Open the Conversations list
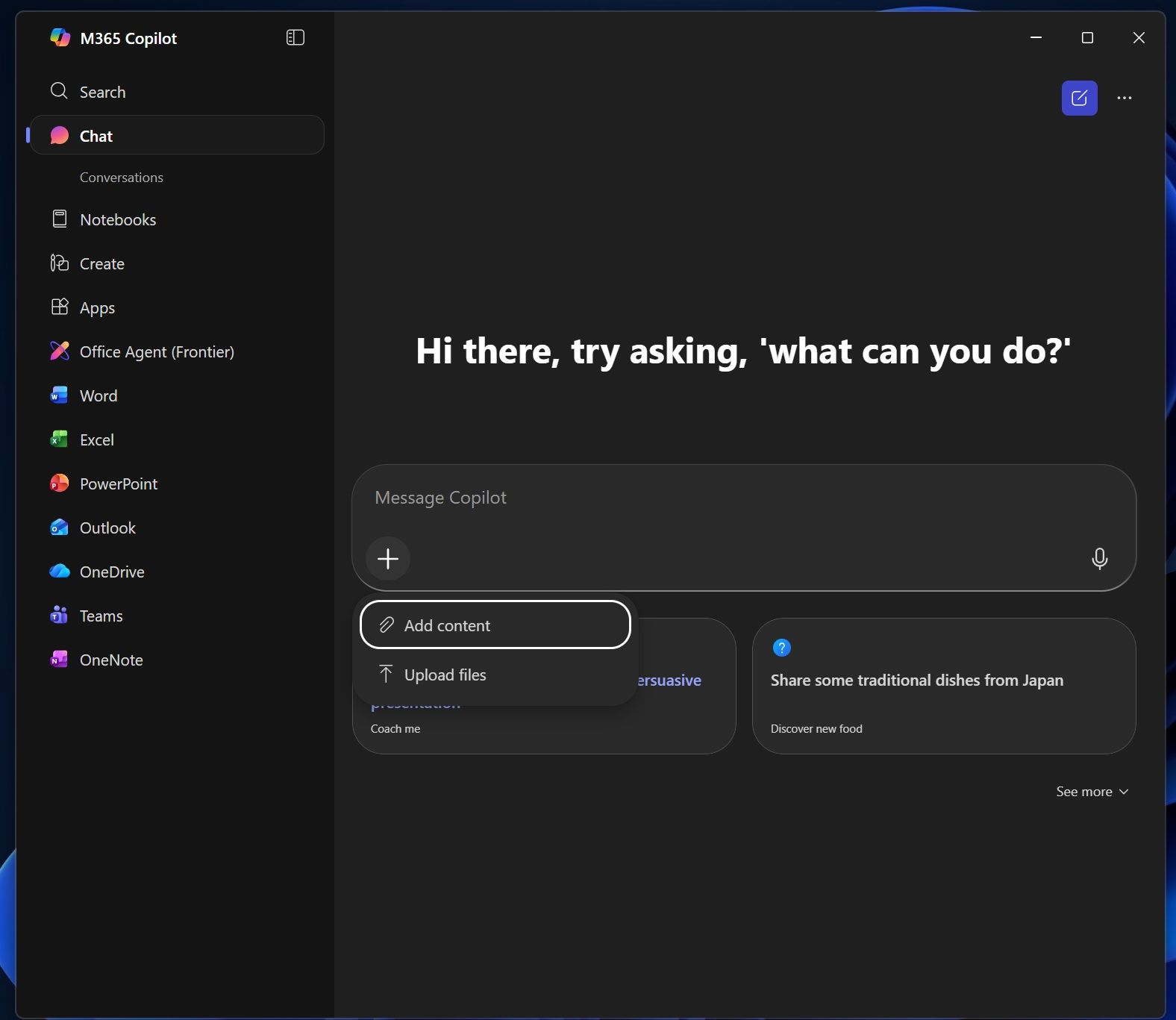 tap(121, 178)
